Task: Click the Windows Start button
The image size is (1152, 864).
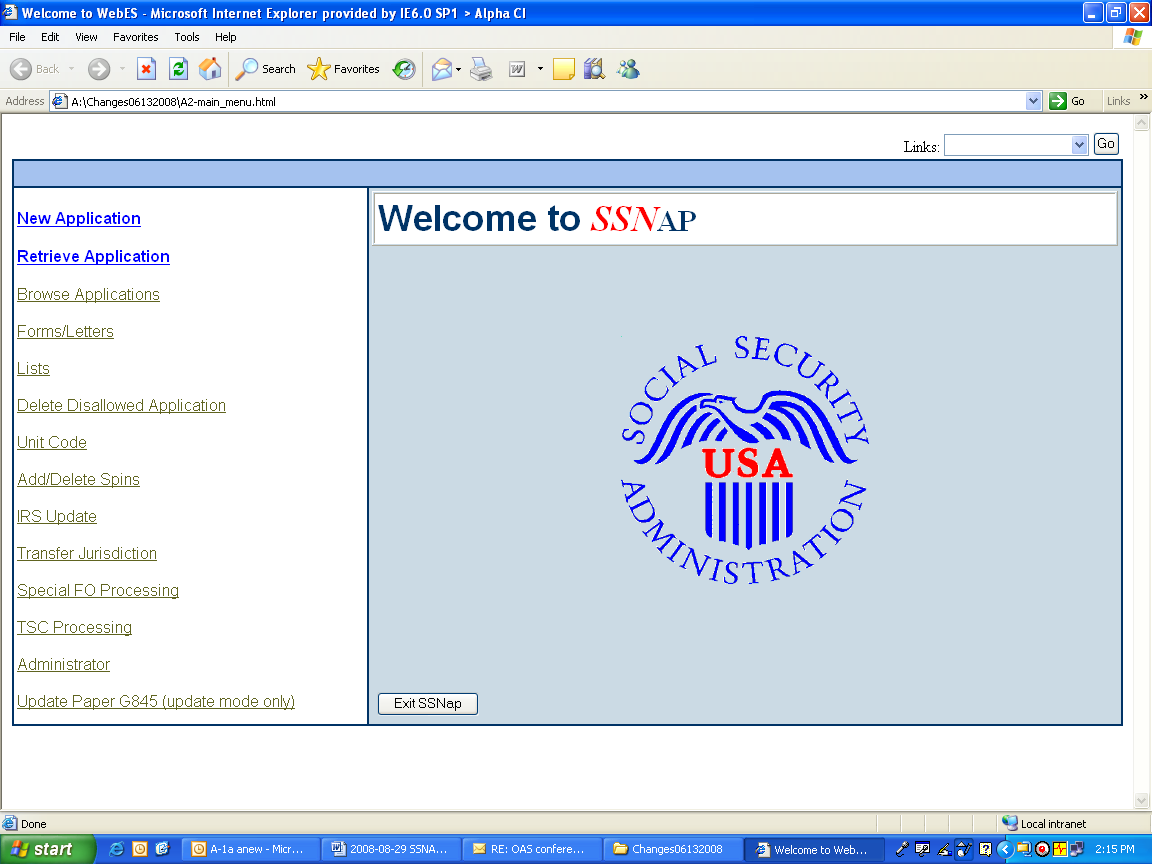Action: tap(47, 849)
